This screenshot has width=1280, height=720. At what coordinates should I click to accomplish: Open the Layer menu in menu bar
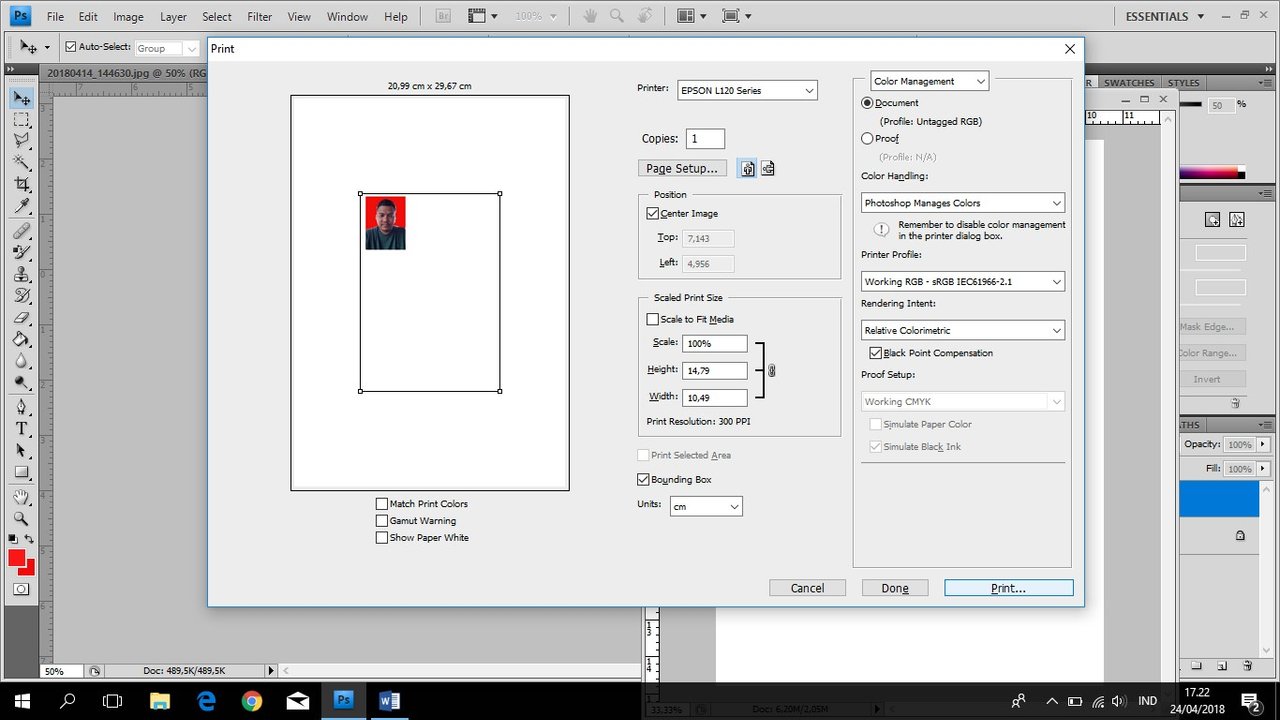pos(173,17)
